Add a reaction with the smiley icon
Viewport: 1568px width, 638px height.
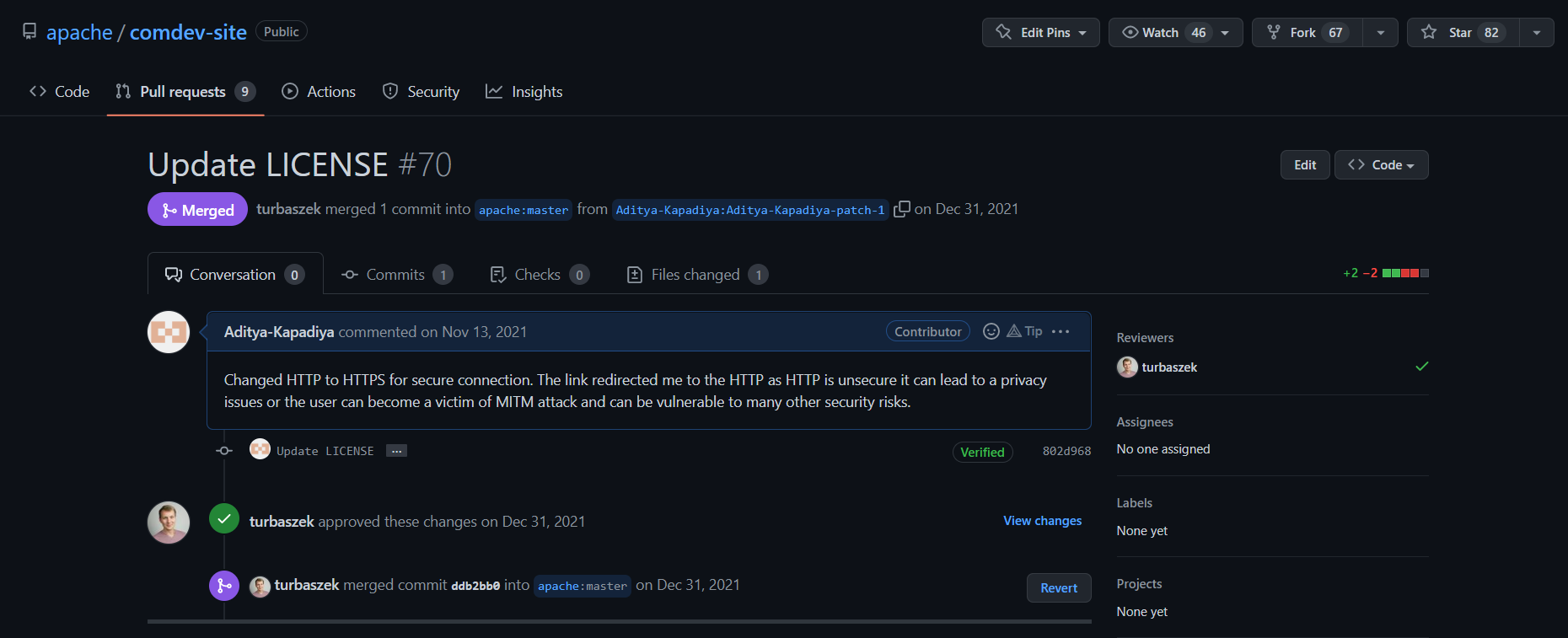pyautogui.click(x=991, y=331)
